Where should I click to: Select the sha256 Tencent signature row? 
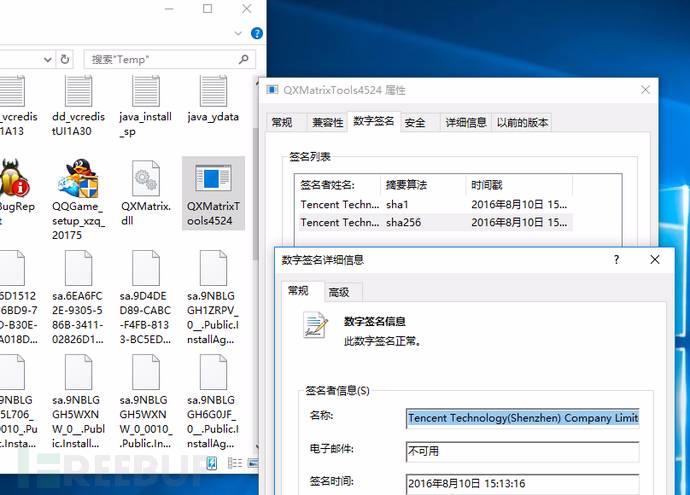click(435, 223)
